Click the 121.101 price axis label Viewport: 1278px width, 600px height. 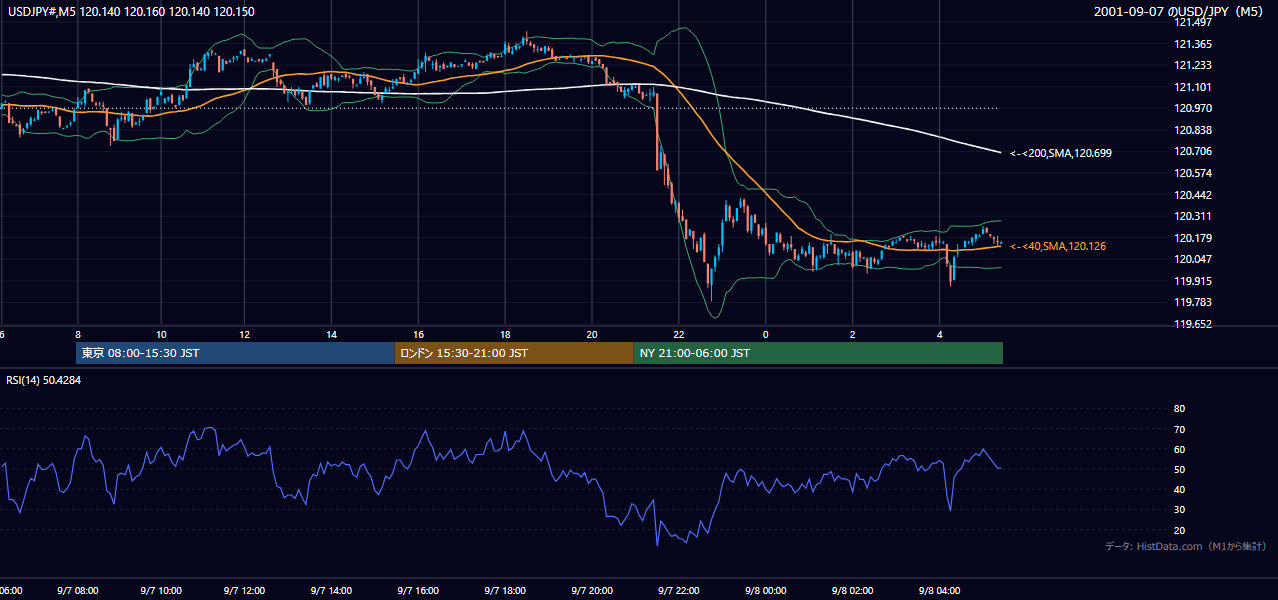tap(1191, 87)
